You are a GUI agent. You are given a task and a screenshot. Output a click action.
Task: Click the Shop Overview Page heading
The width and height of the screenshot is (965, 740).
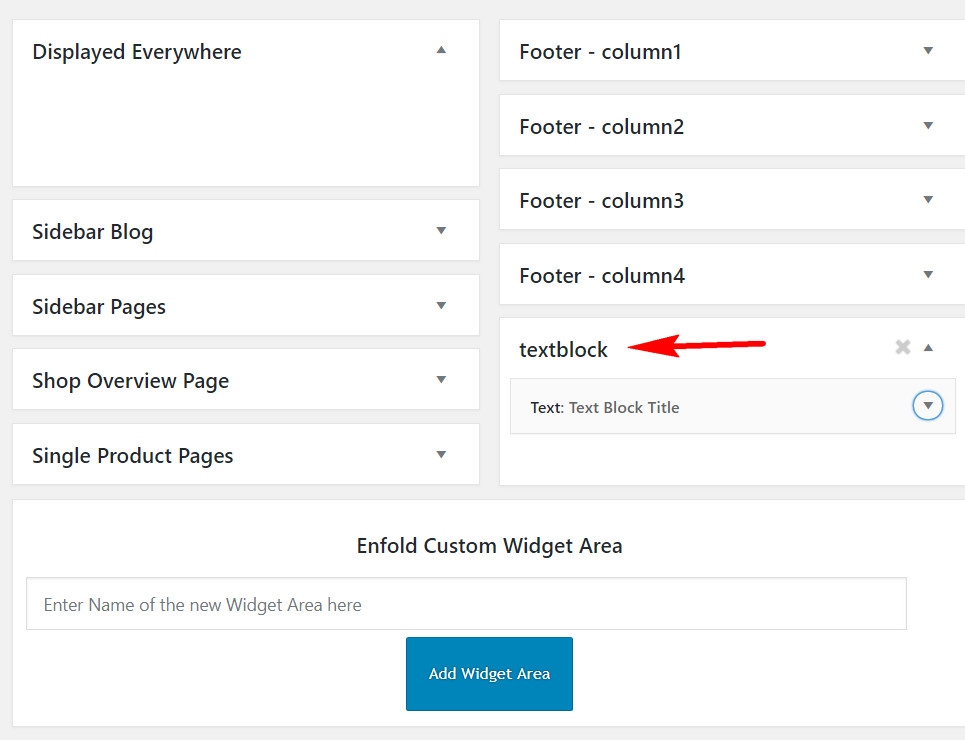pyautogui.click(x=130, y=381)
